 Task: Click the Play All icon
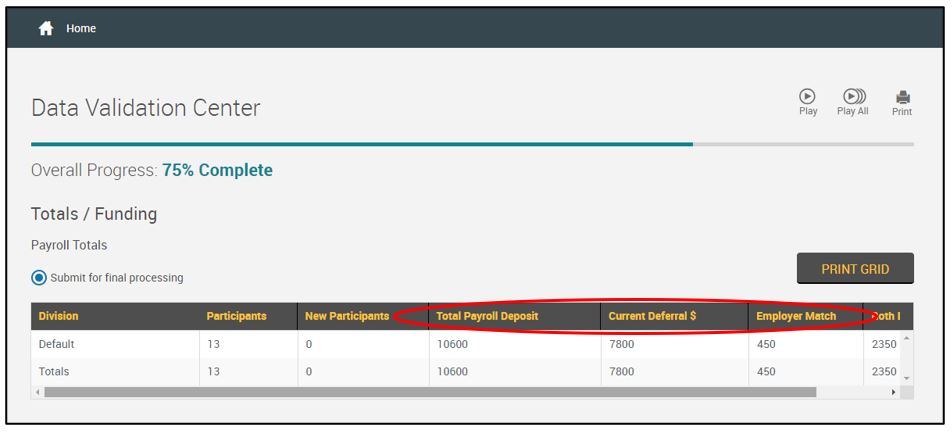(853, 96)
